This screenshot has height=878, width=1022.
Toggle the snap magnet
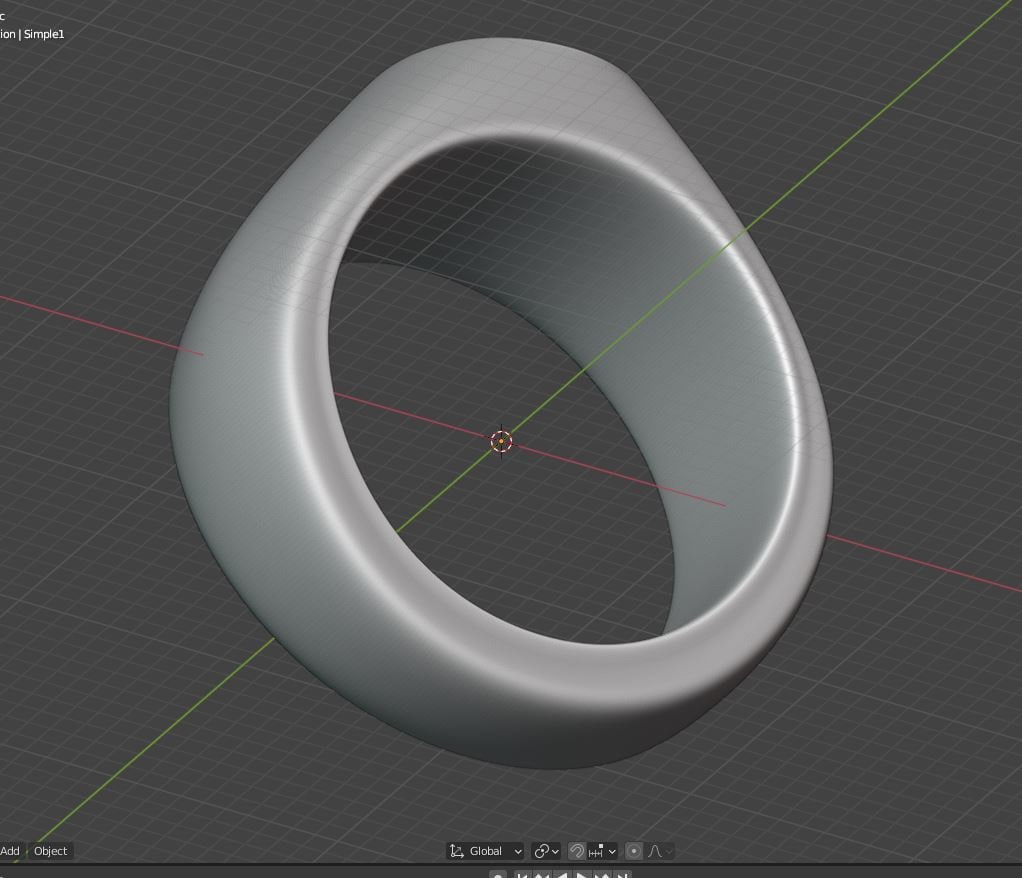(x=576, y=851)
